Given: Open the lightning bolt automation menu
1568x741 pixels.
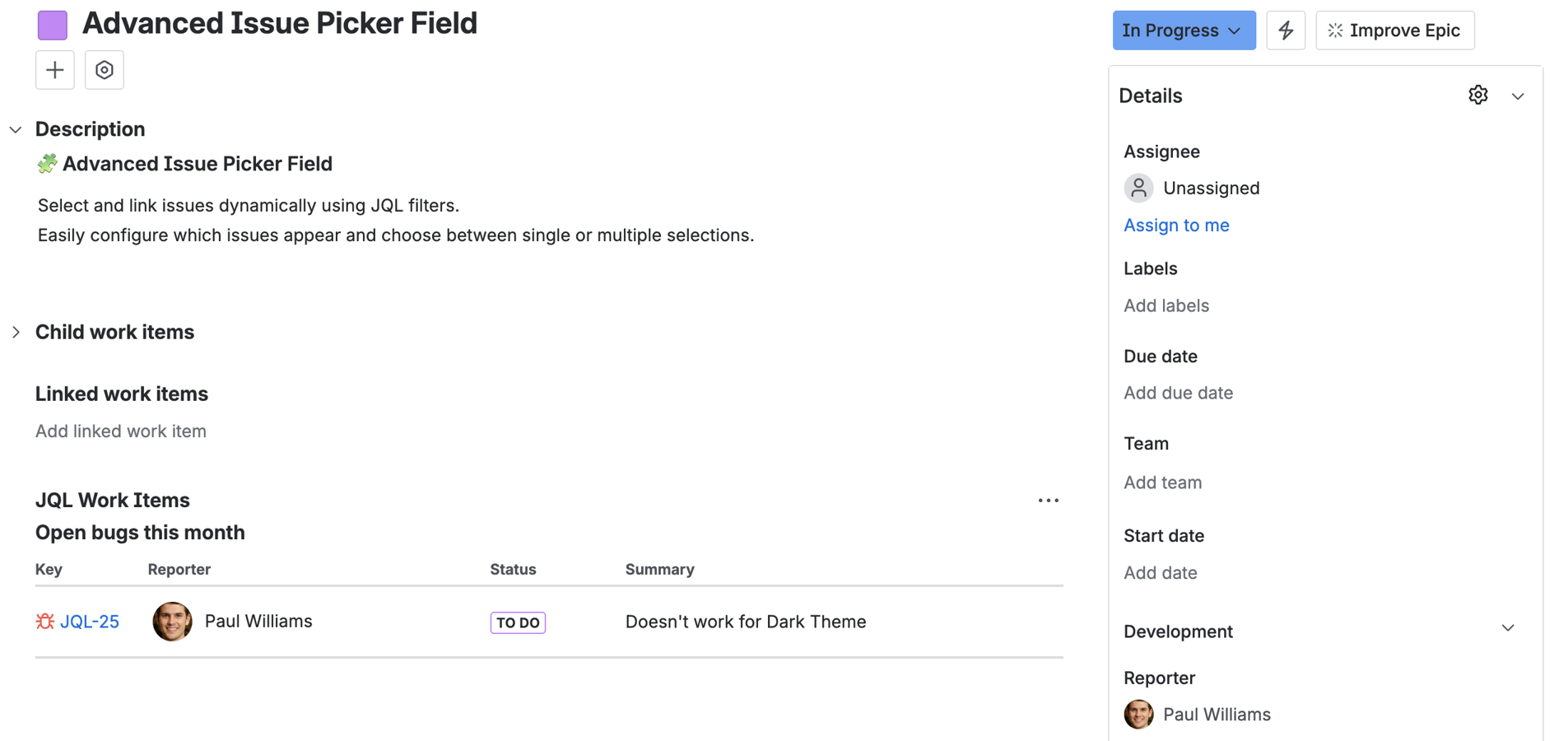Looking at the screenshot, I should (x=1285, y=30).
